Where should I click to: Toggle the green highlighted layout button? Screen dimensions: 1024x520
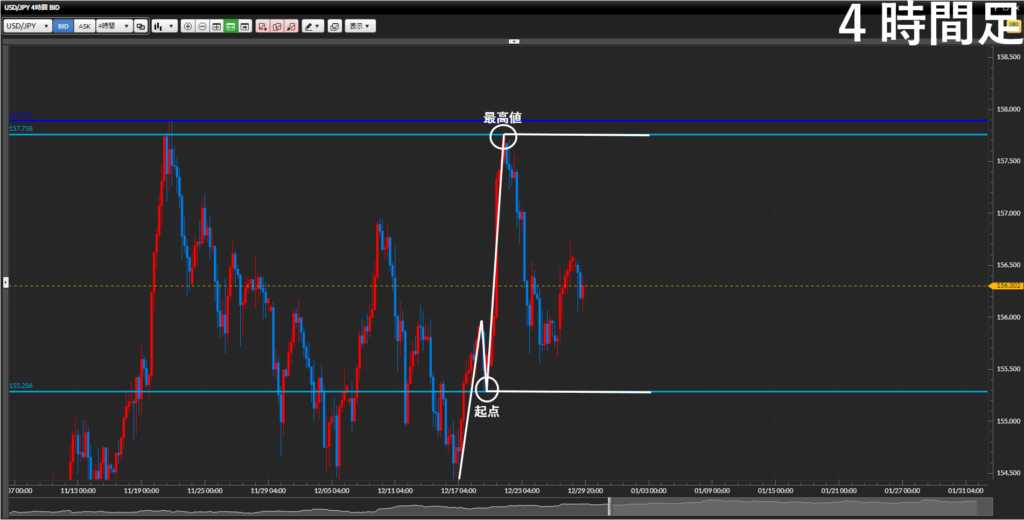(230, 26)
